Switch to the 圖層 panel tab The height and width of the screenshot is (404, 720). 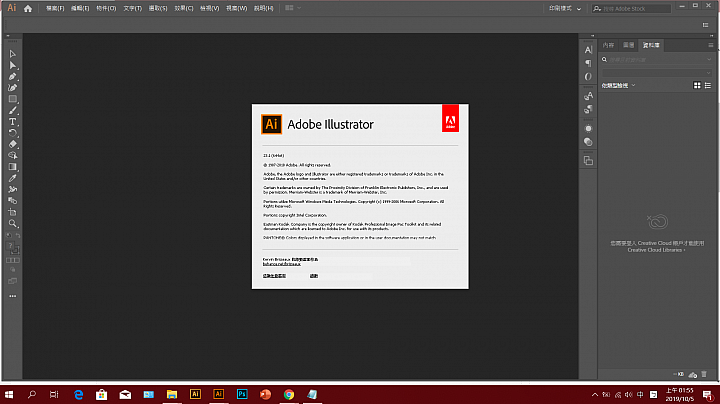pos(628,45)
